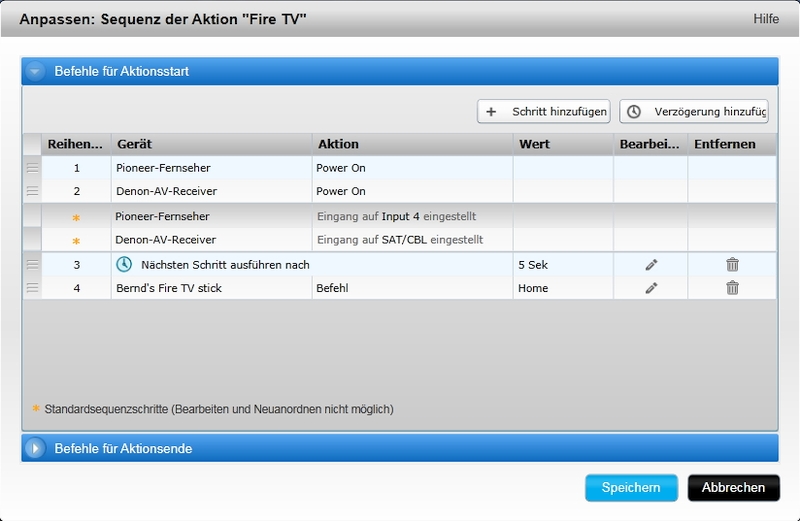This screenshot has height=521, width=800.
Task: Delete the 5 Sek delay step via trash icon
Action: click(x=732, y=265)
